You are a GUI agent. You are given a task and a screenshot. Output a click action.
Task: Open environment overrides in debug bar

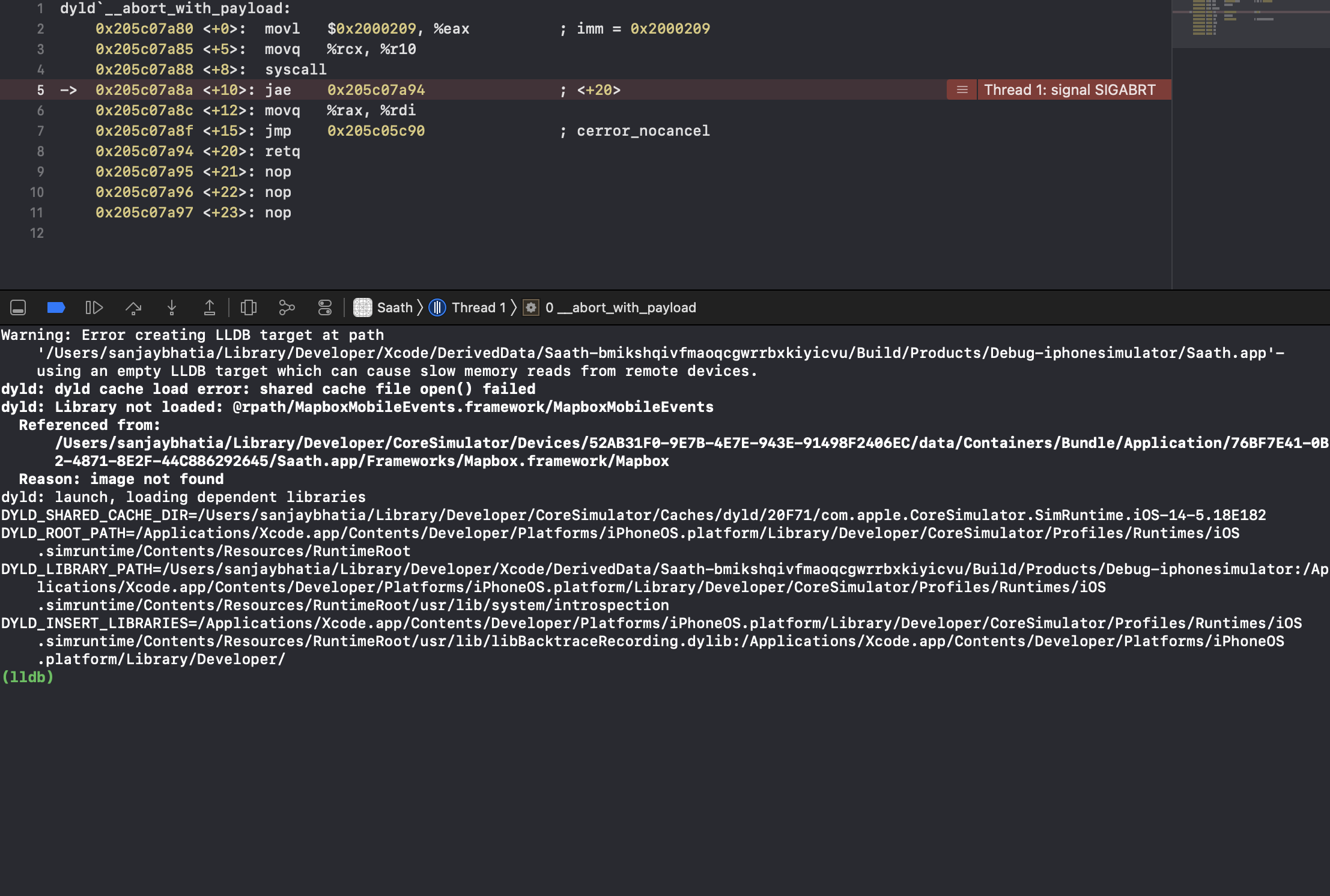325,307
